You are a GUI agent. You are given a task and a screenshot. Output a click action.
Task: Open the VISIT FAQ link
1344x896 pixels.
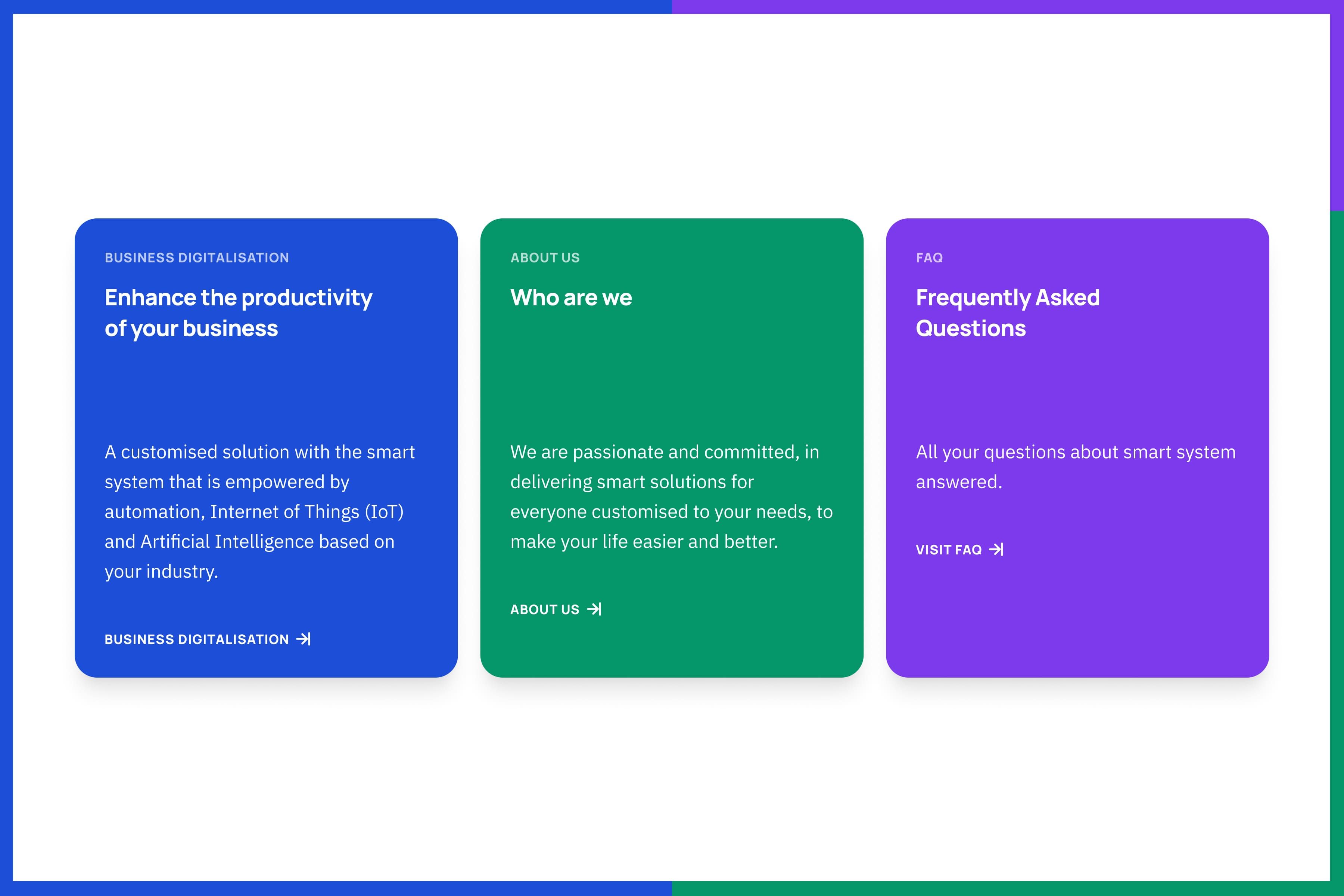point(949,550)
